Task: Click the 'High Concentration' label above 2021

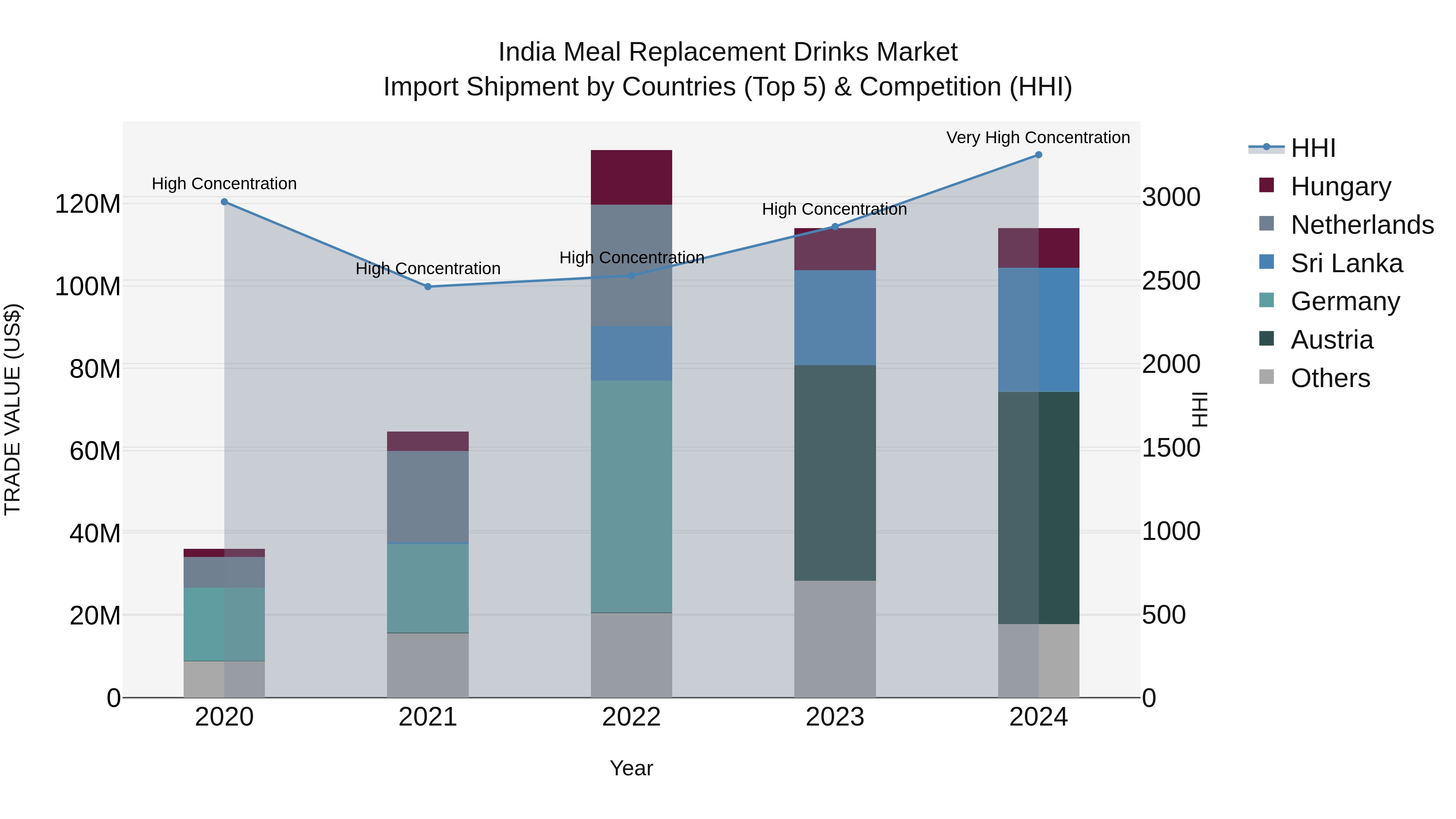Action: 428,269
